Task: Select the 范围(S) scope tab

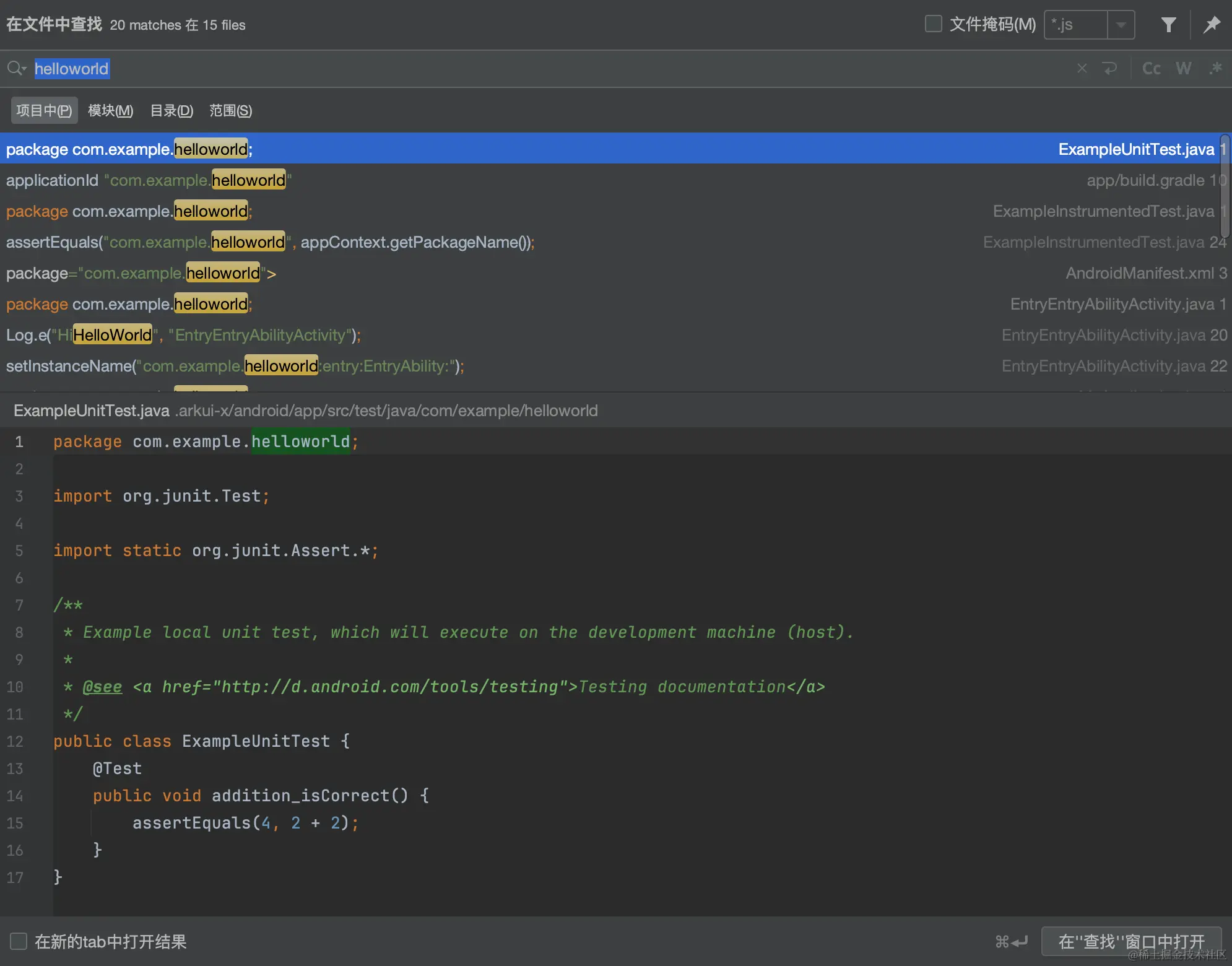Action: point(230,110)
